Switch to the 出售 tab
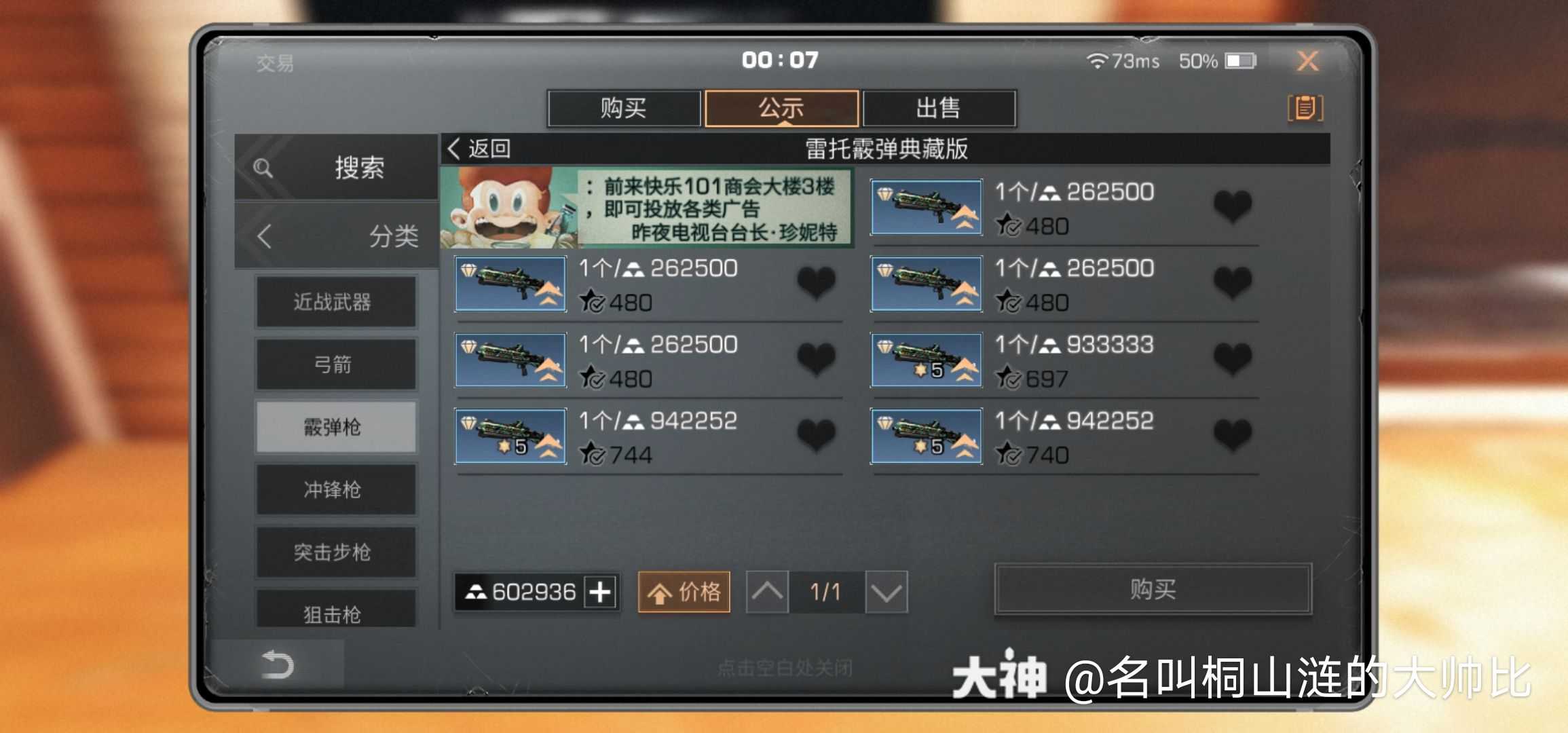This screenshot has width=1568, height=733. pyautogui.click(x=939, y=109)
